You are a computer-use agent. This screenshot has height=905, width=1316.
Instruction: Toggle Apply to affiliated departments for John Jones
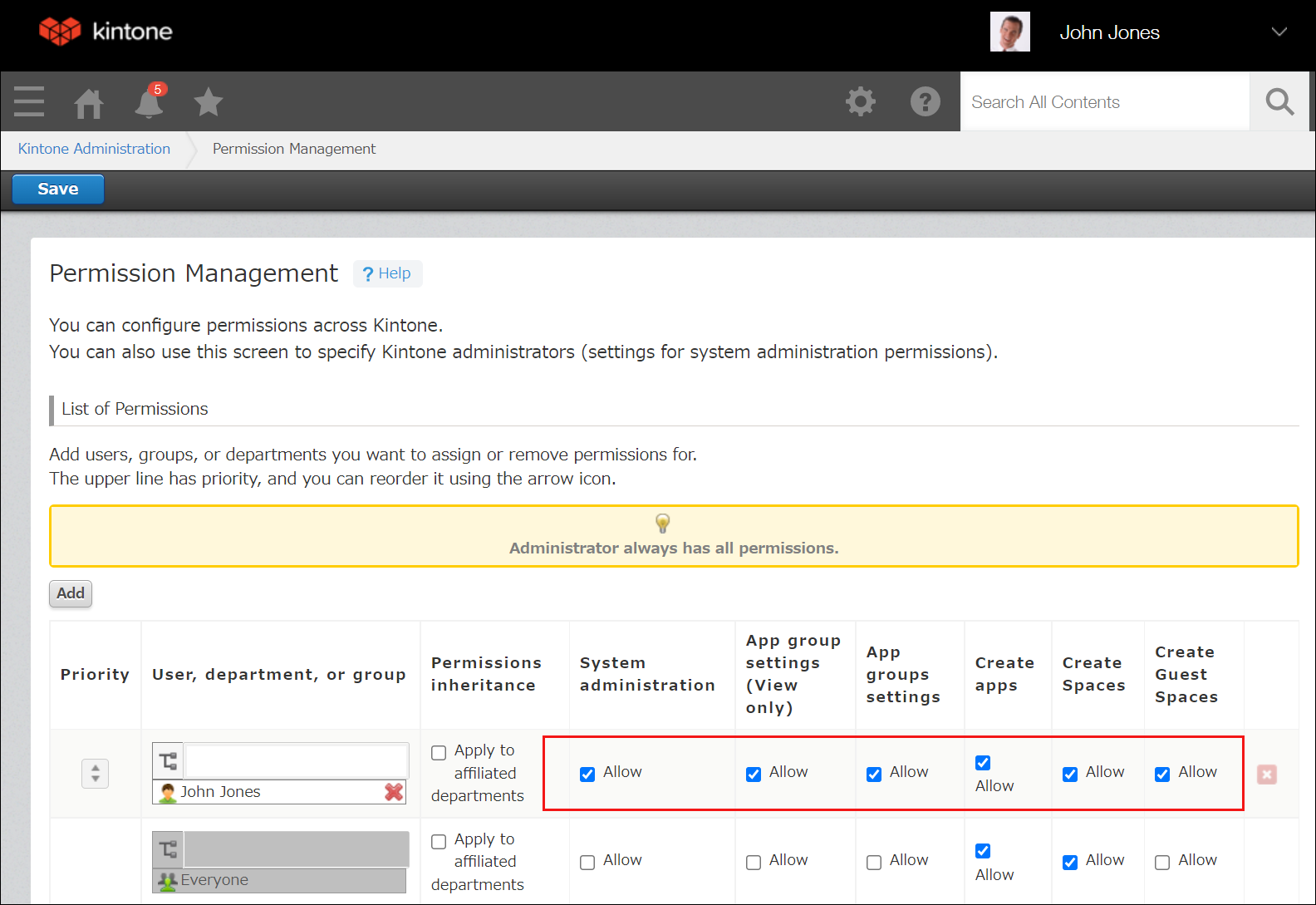(x=439, y=753)
